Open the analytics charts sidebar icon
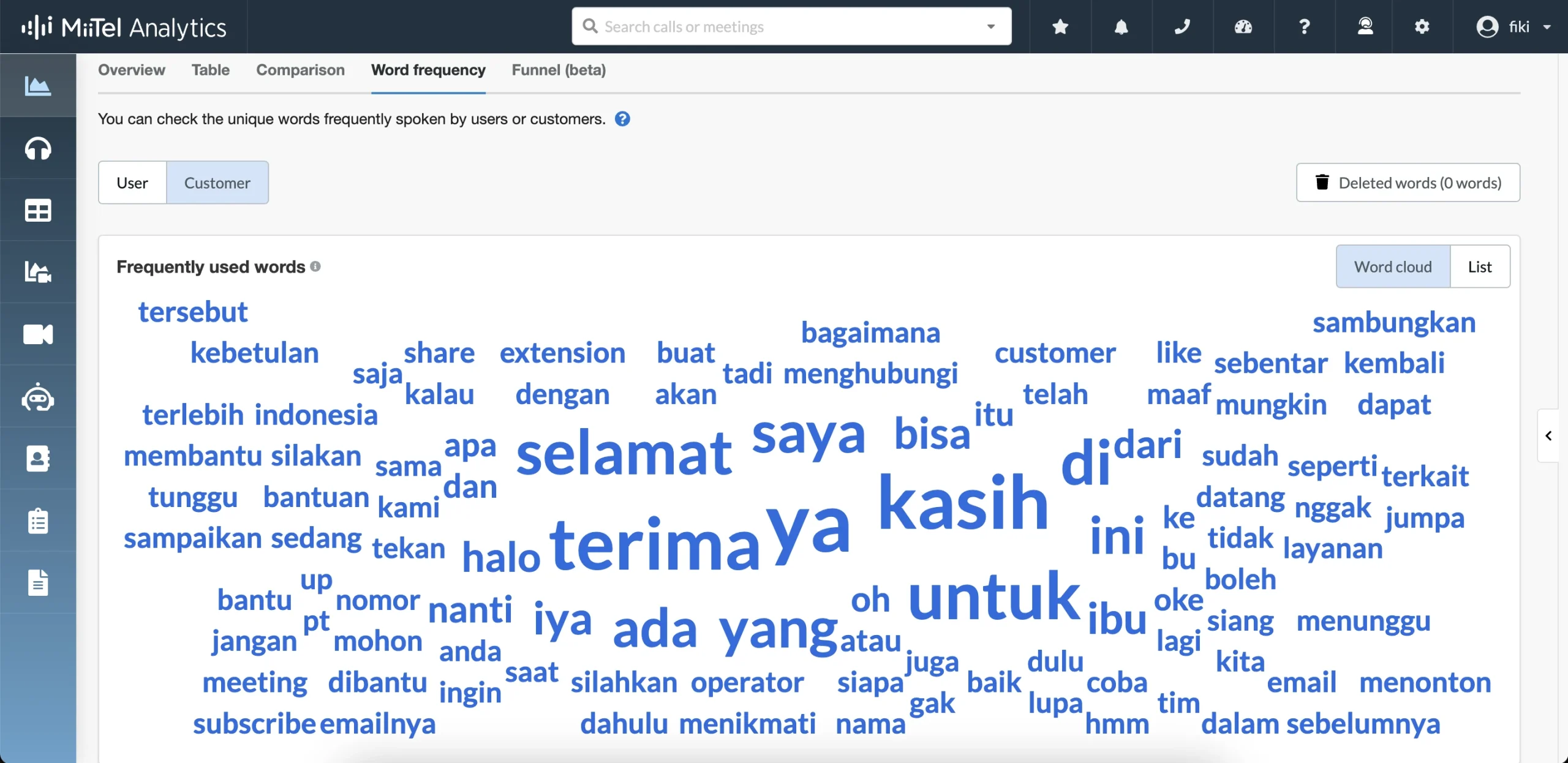This screenshot has width=1568, height=763. 37,86
